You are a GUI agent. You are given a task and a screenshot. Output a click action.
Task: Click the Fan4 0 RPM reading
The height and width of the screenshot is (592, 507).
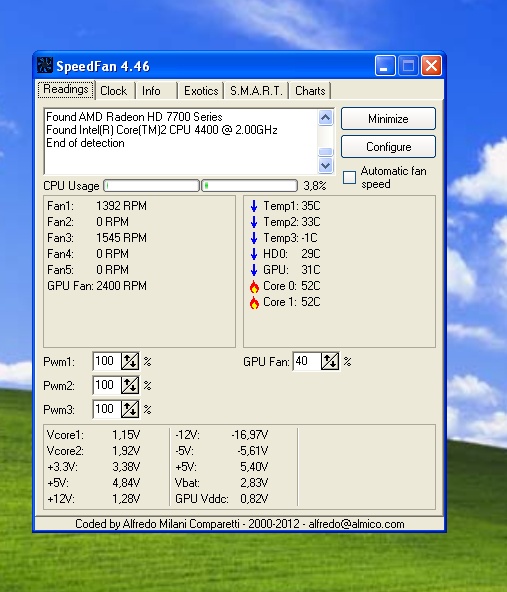click(88, 254)
